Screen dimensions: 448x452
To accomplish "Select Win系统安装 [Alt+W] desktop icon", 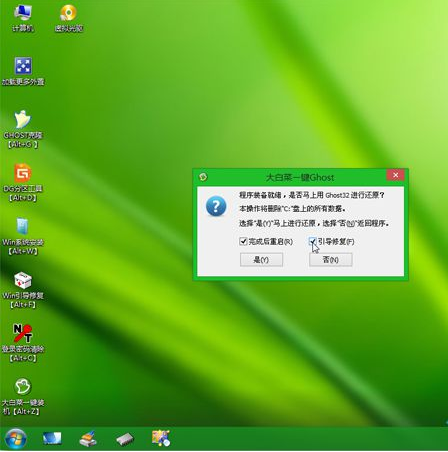I will point(23,236).
